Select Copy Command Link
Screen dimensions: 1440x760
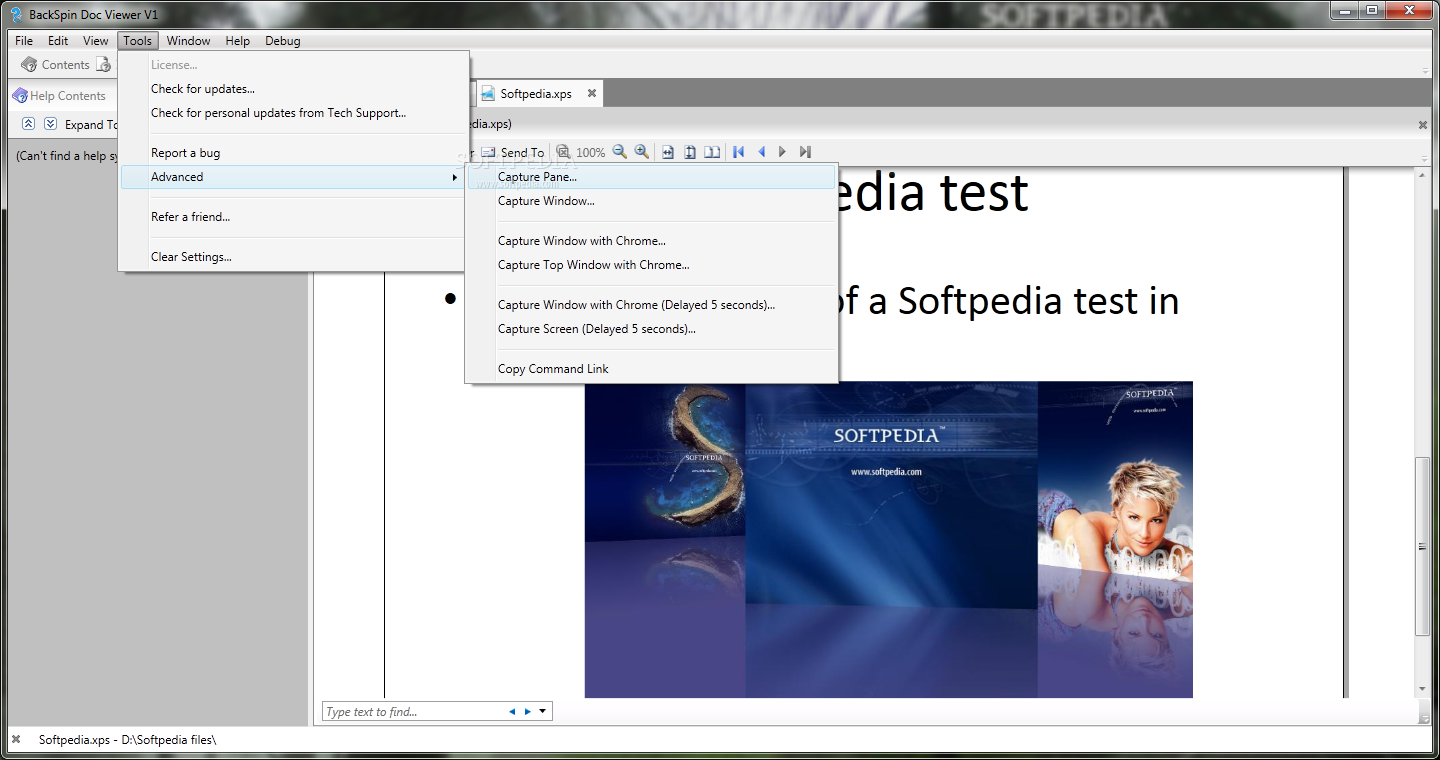(651, 369)
